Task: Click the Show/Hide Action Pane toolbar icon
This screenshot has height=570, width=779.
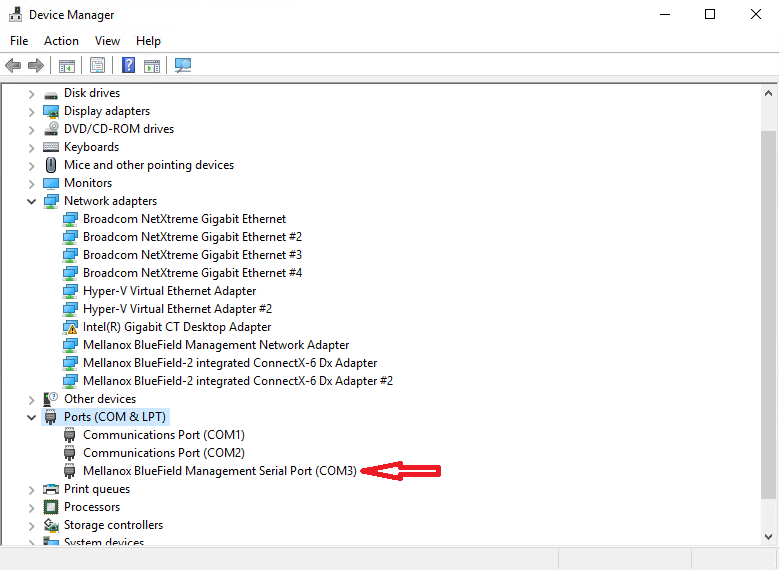Action: [152, 66]
